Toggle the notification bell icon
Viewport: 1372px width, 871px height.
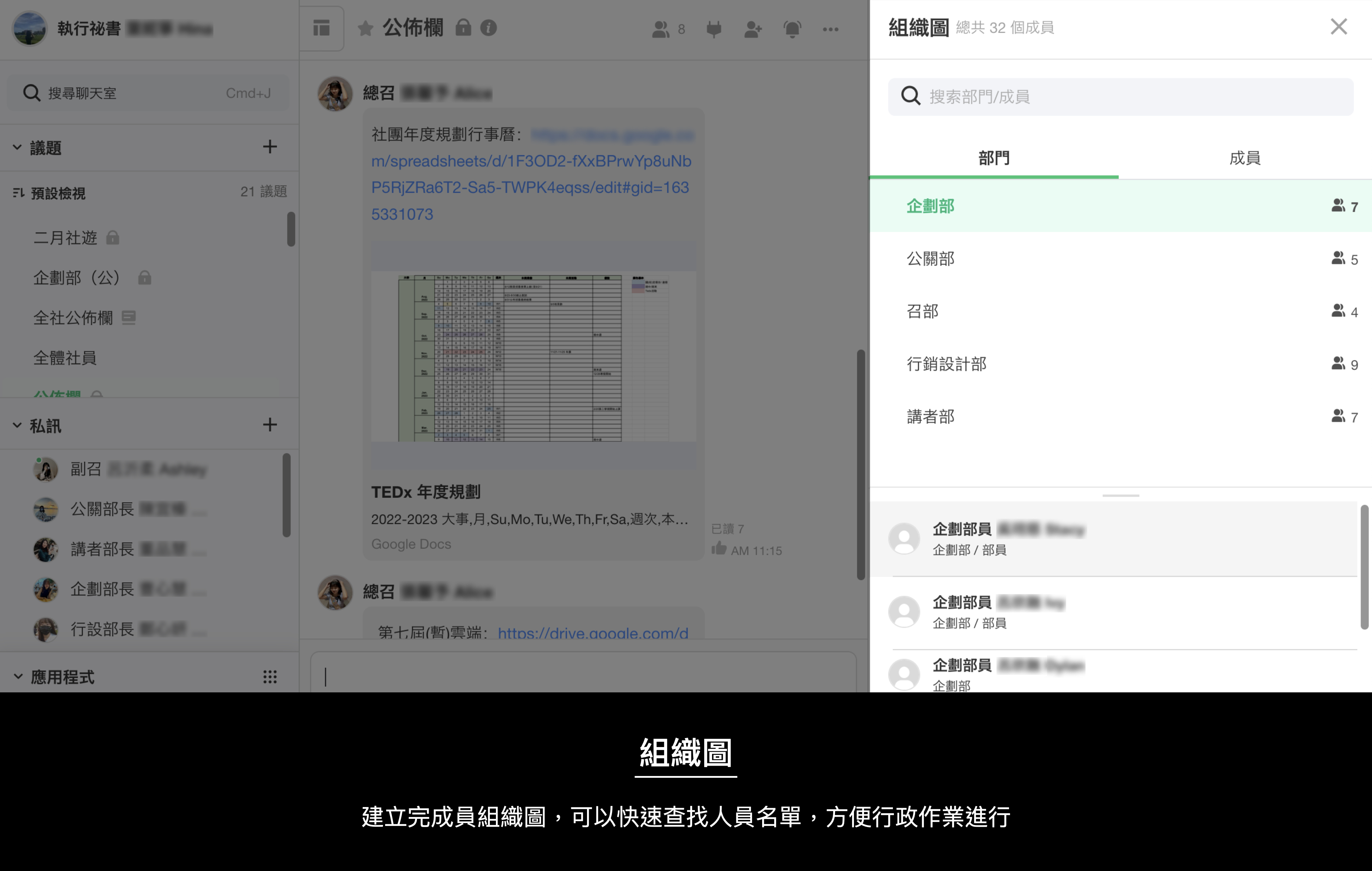(792, 29)
